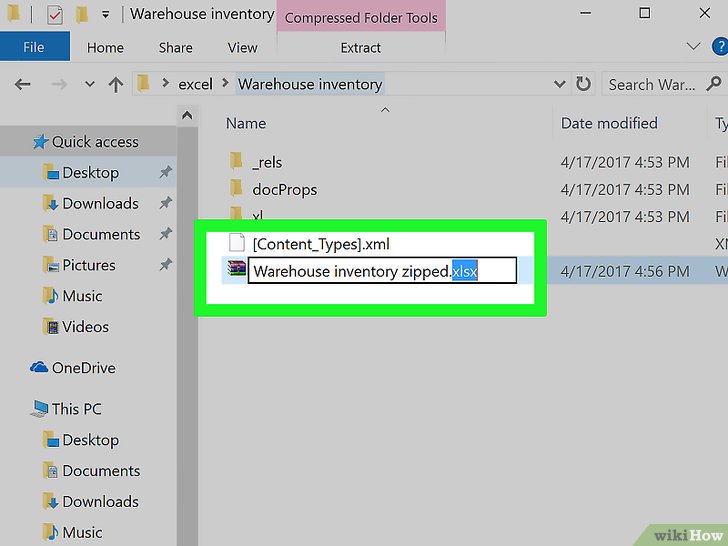The width and height of the screenshot is (728, 546).
Task: Click the OneDrive cloud icon
Action: click(x=39, y=368)
